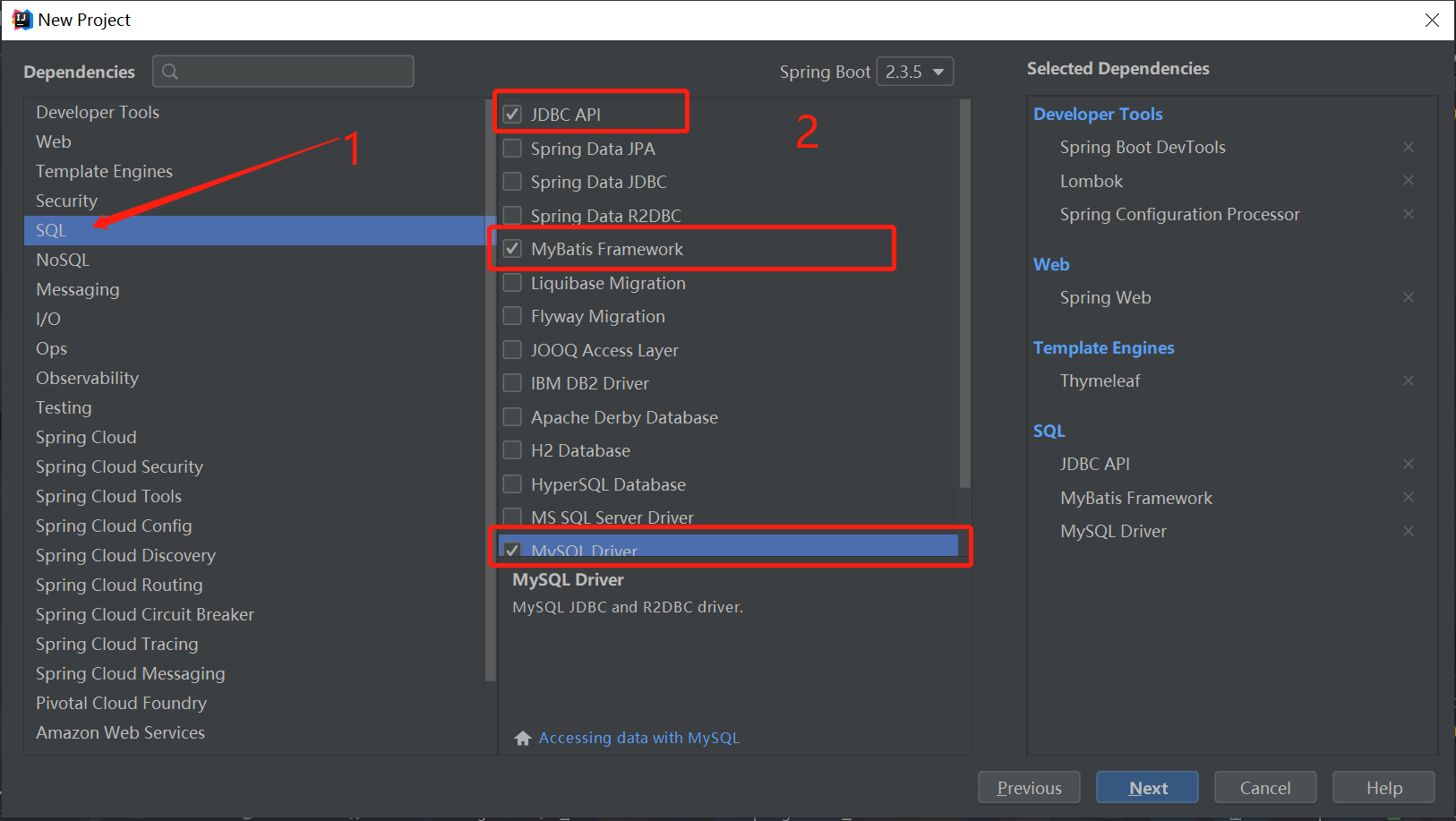
Task: Choose the Developer Tools category
Action: click(x=98, y=112)
